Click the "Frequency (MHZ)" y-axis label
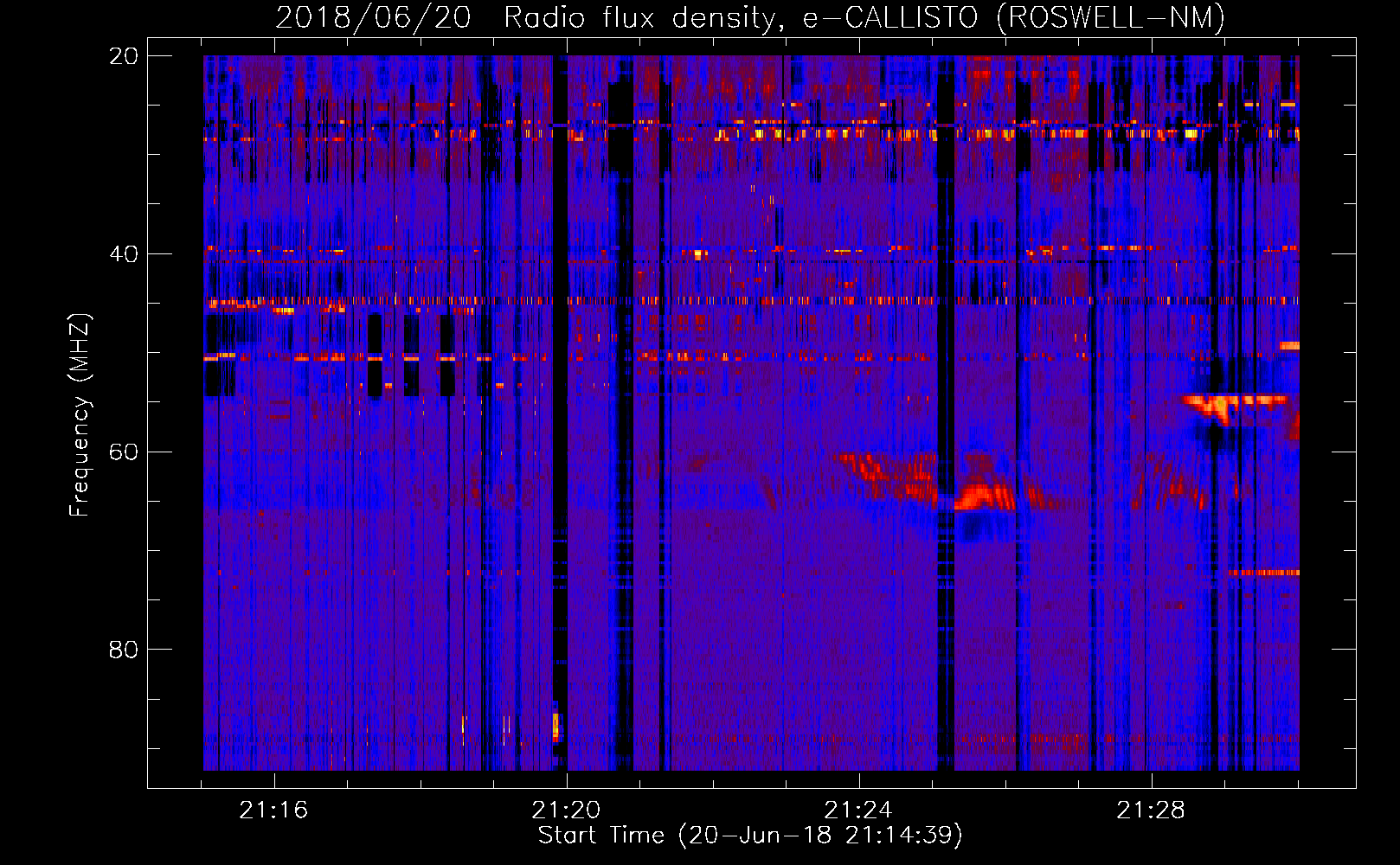The image size is (1400, 865). tap(80, 414)
